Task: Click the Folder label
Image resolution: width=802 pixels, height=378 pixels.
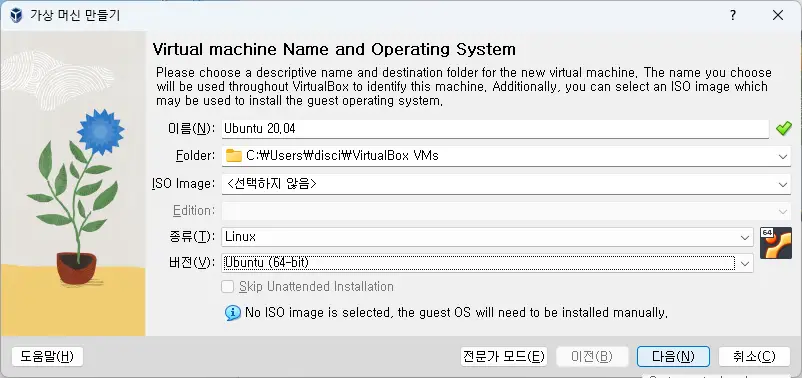Action: (x=195, y=155)
